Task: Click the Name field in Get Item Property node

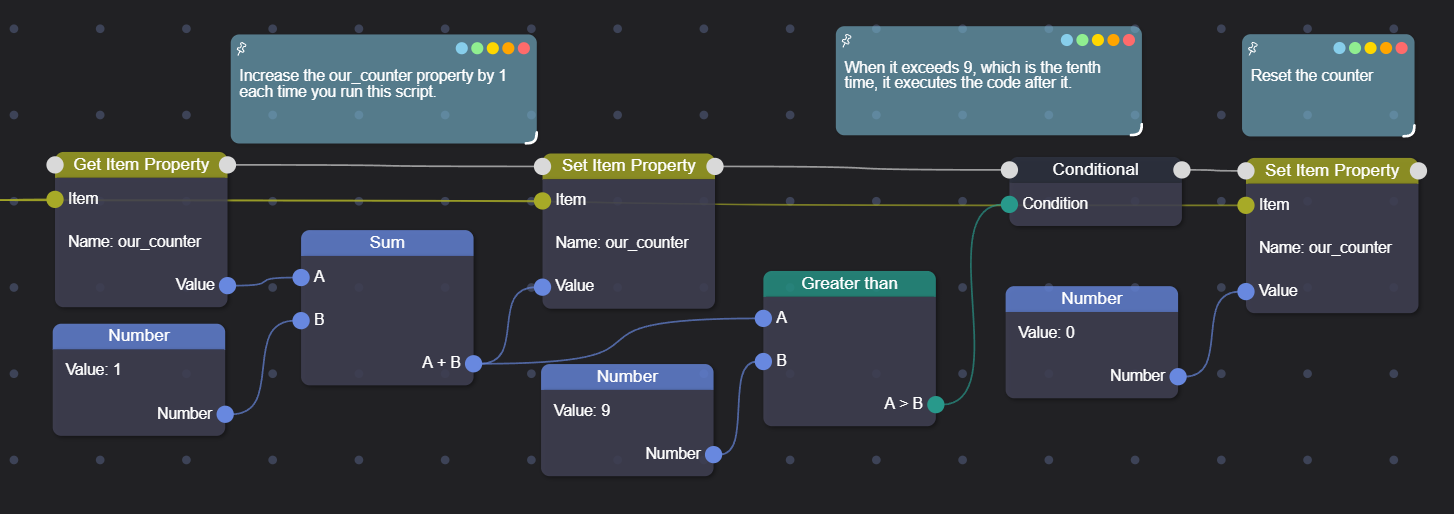Action: 134,242
